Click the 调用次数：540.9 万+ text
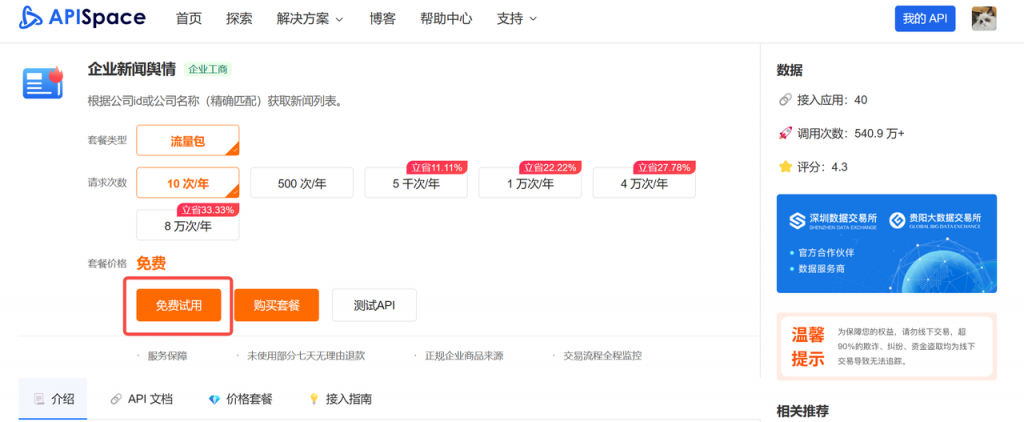 (x=851, y=133)
